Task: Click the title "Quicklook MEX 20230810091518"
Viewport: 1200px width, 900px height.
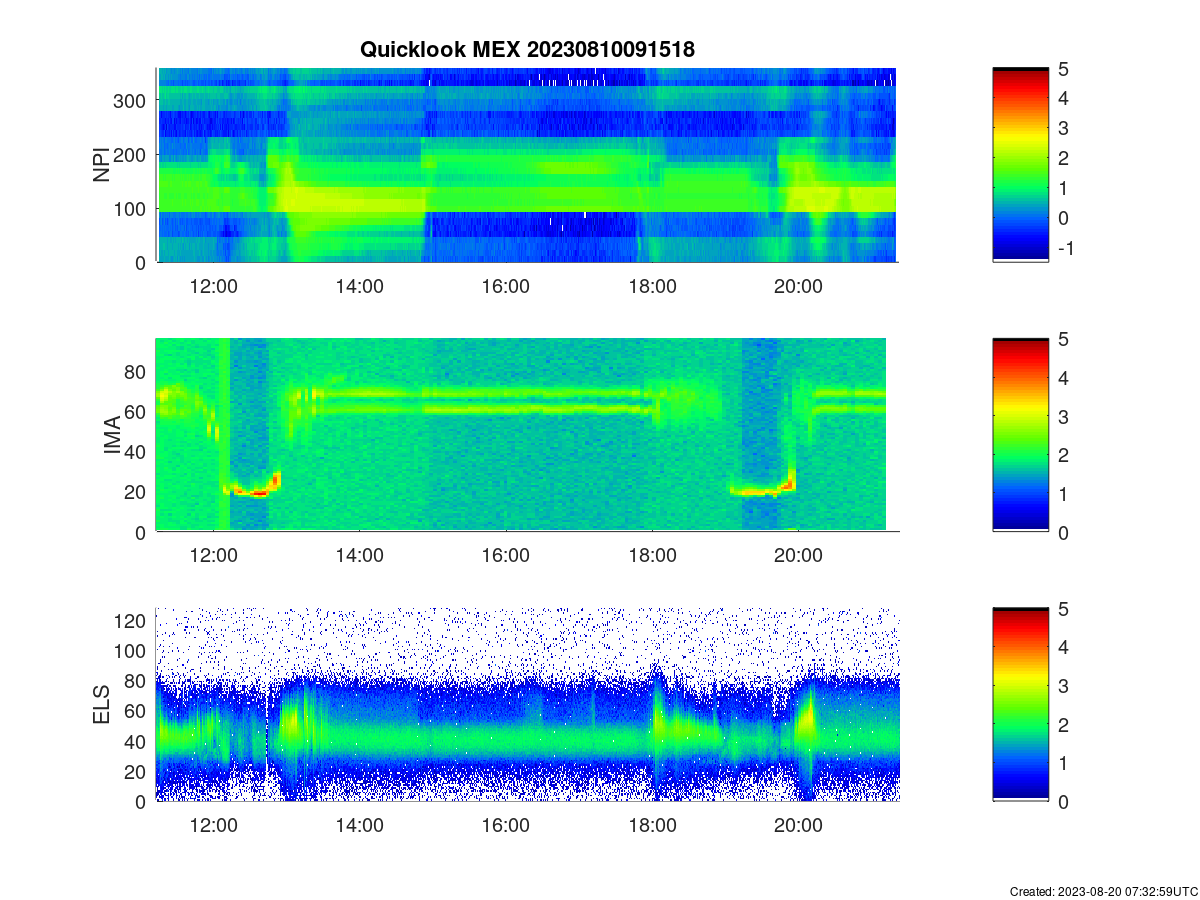Action: 527,49
